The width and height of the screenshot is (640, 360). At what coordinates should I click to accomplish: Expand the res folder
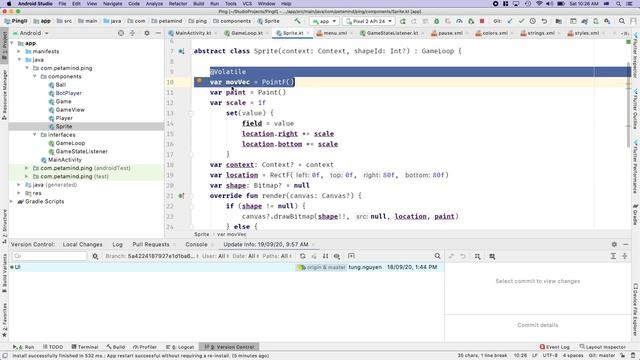click(19, 193)
